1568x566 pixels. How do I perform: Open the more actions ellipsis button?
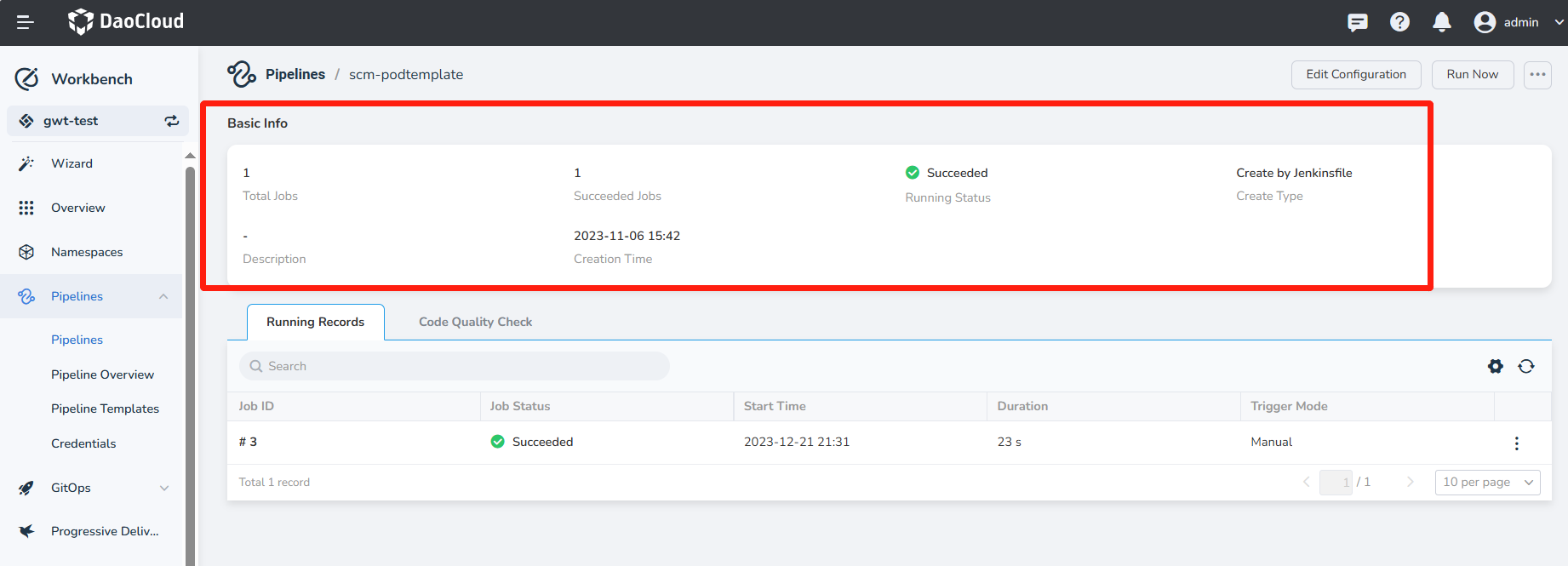click(x=1537, y=75)
